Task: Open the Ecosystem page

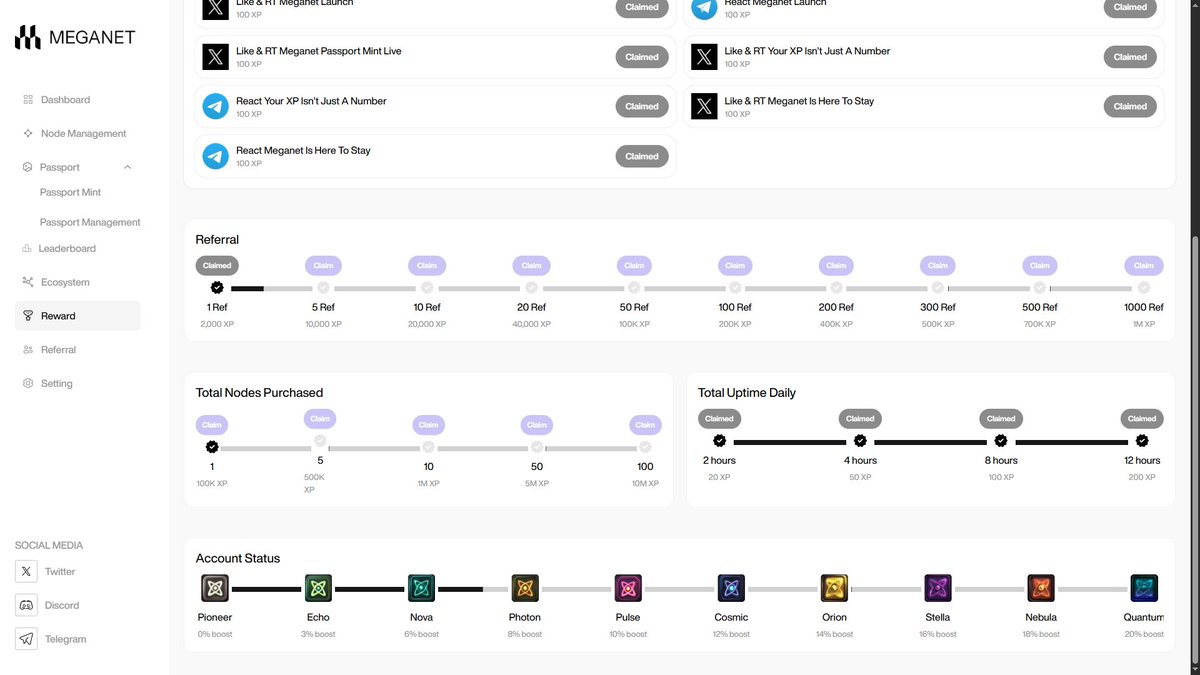Action: [65, 282]
